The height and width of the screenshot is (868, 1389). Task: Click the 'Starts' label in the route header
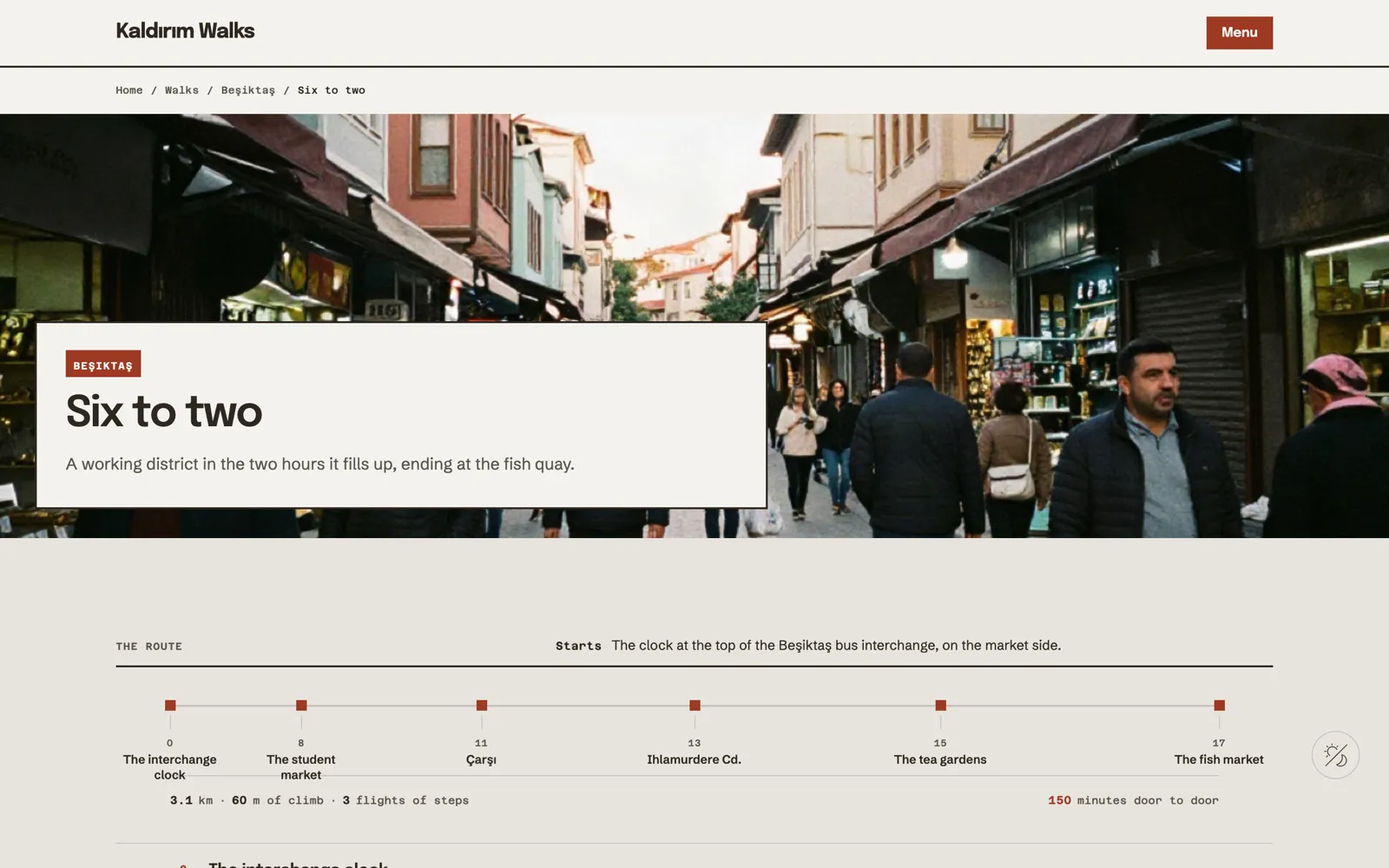point(578,646)
